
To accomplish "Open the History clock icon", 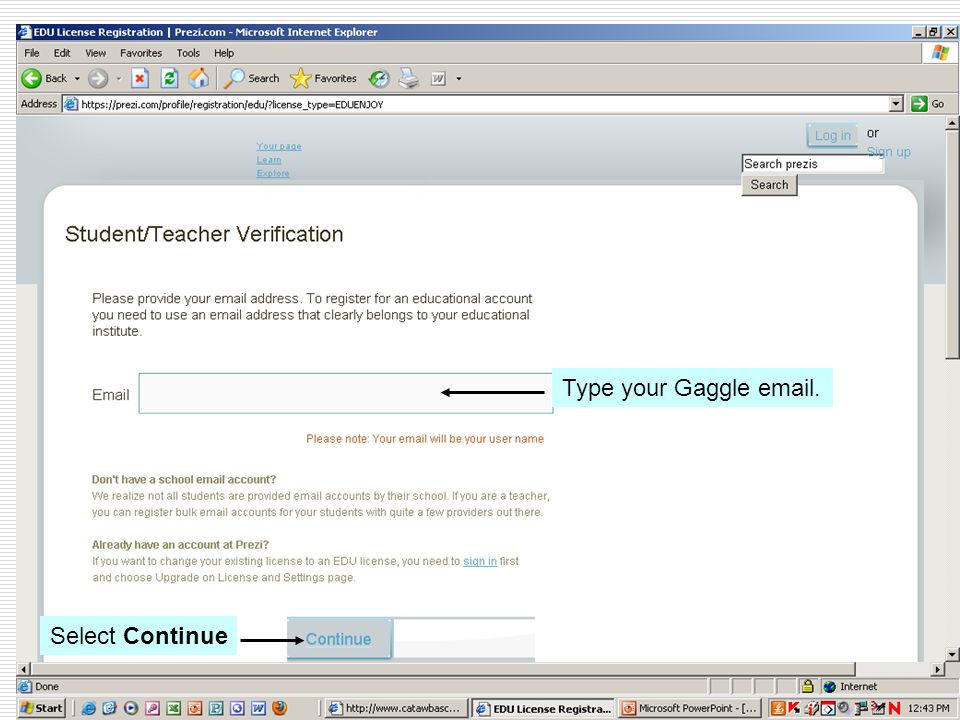I will tap(379, 78).
